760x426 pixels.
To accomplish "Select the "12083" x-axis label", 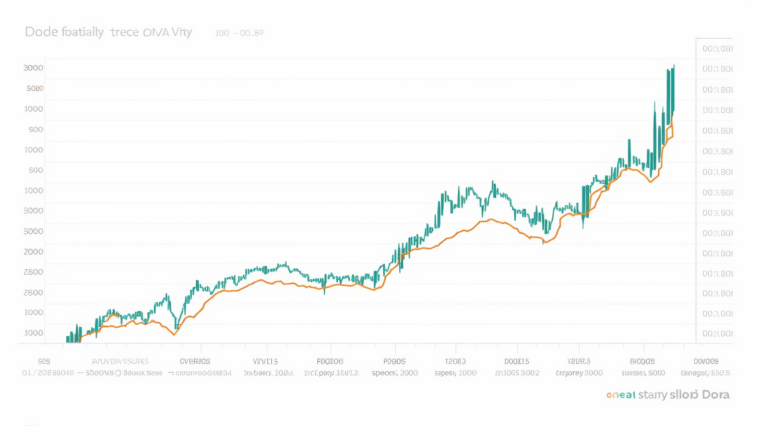I will (455, 361).
